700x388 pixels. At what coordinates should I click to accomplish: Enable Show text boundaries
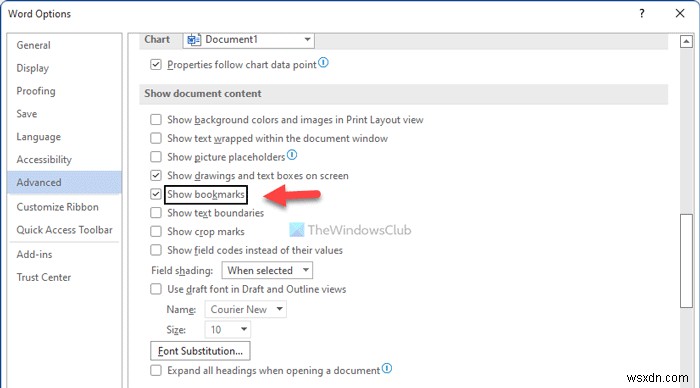pos(156,213)
